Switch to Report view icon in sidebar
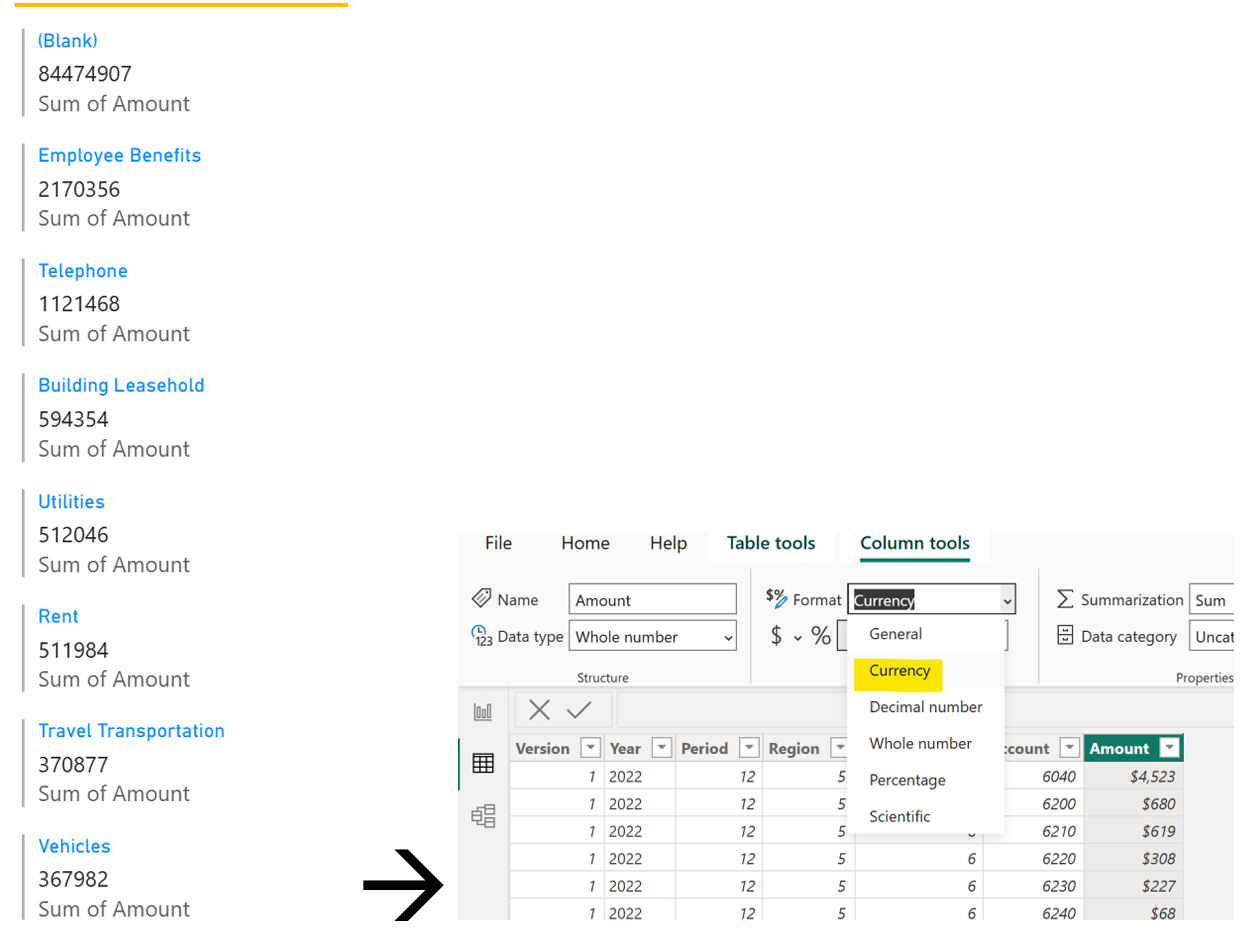1244x939 pixels. [x=483, y=712]
